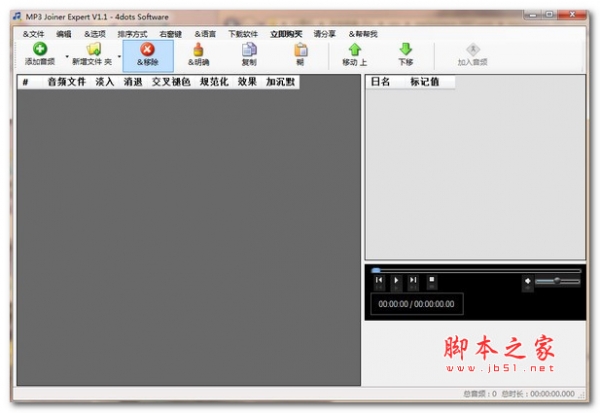The height and width of the screenshot is (413, 600).
Task: Click the total duration 00:00:00.000 in status bar
Action: [x=538, y=394]
